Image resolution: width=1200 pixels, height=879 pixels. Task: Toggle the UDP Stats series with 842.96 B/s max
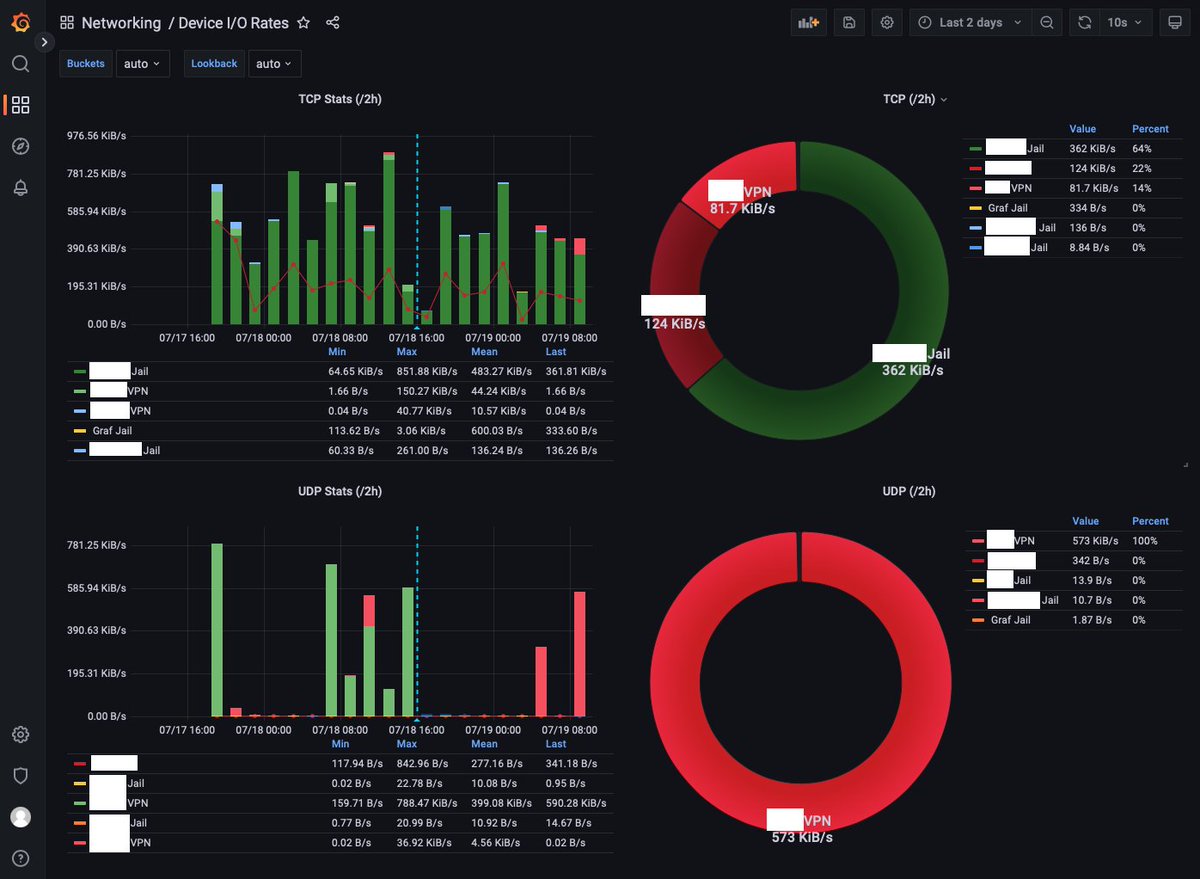[x=114, y=764]
